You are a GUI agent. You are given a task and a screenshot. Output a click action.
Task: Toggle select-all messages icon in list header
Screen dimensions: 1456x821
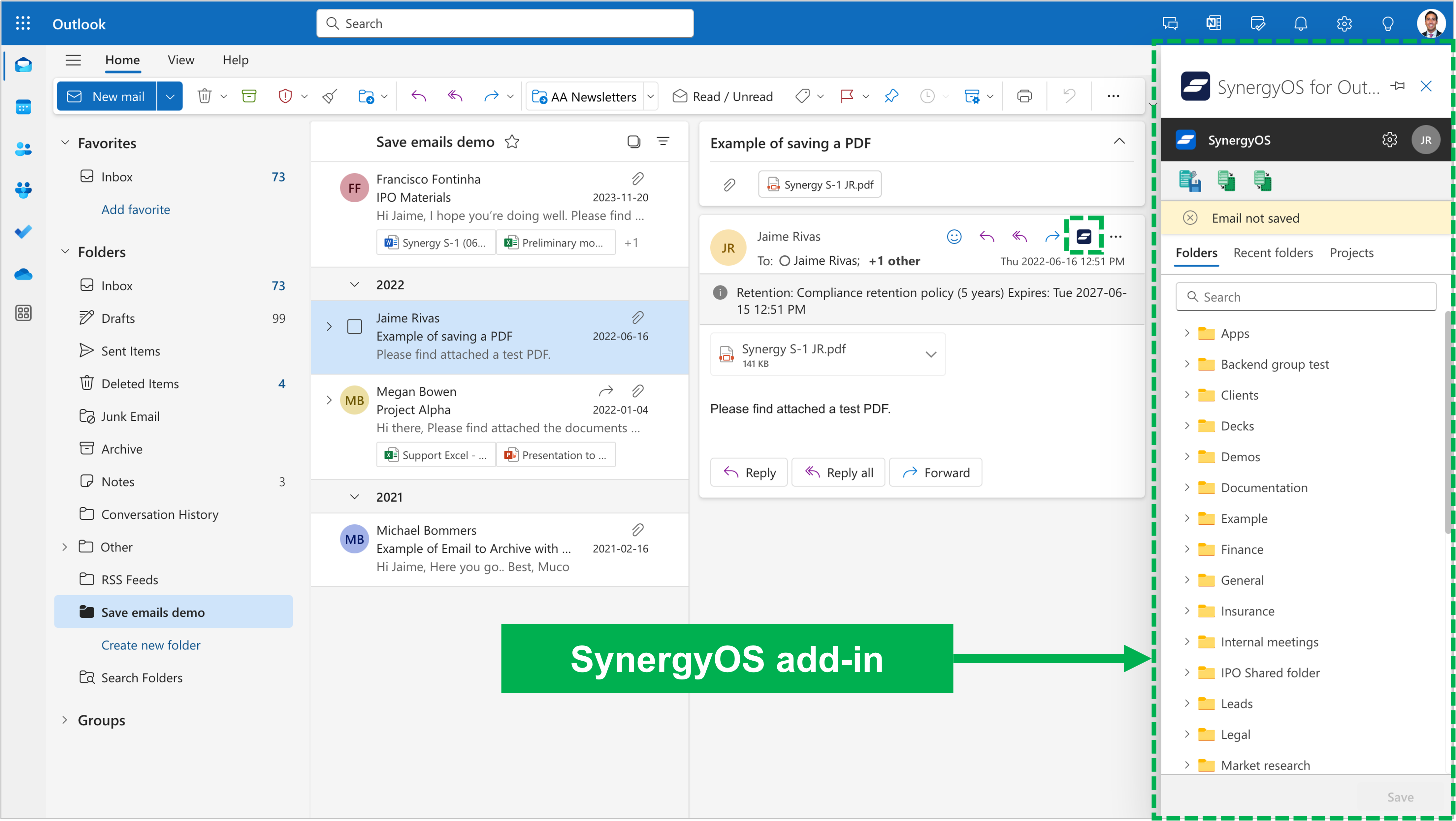(x=633, y=141)
